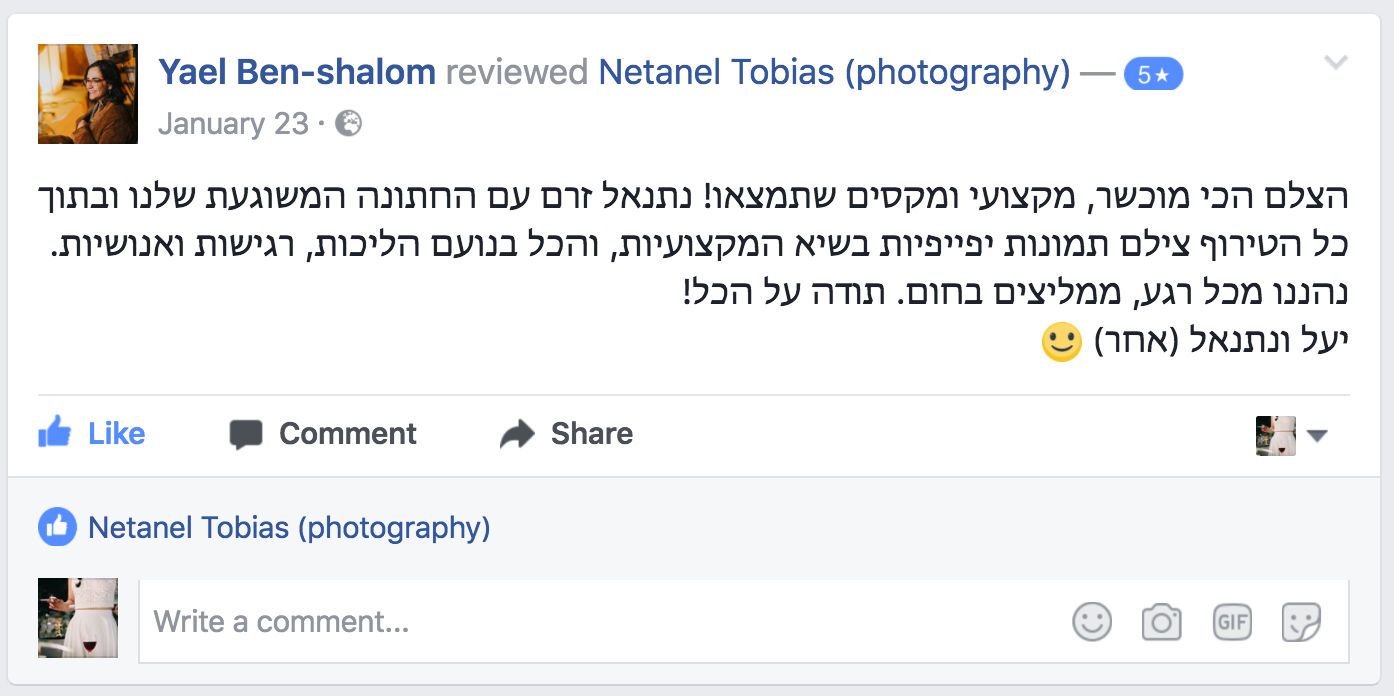Open Yael Ben-shalom's profile link
Image resolution: width=1394 pixels, height=696 pixels.
click(297, 72)
